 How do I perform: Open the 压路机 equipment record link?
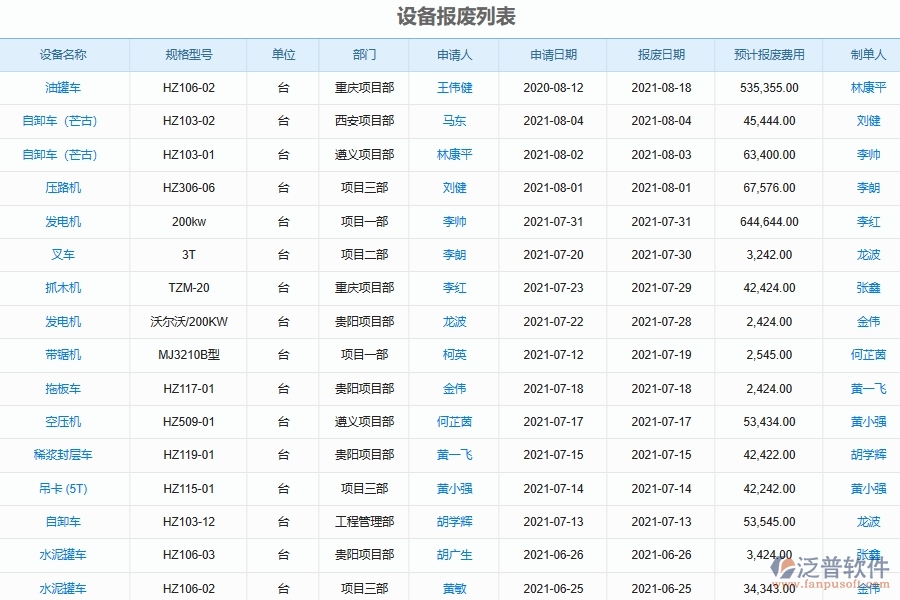[x=64, y=188]
